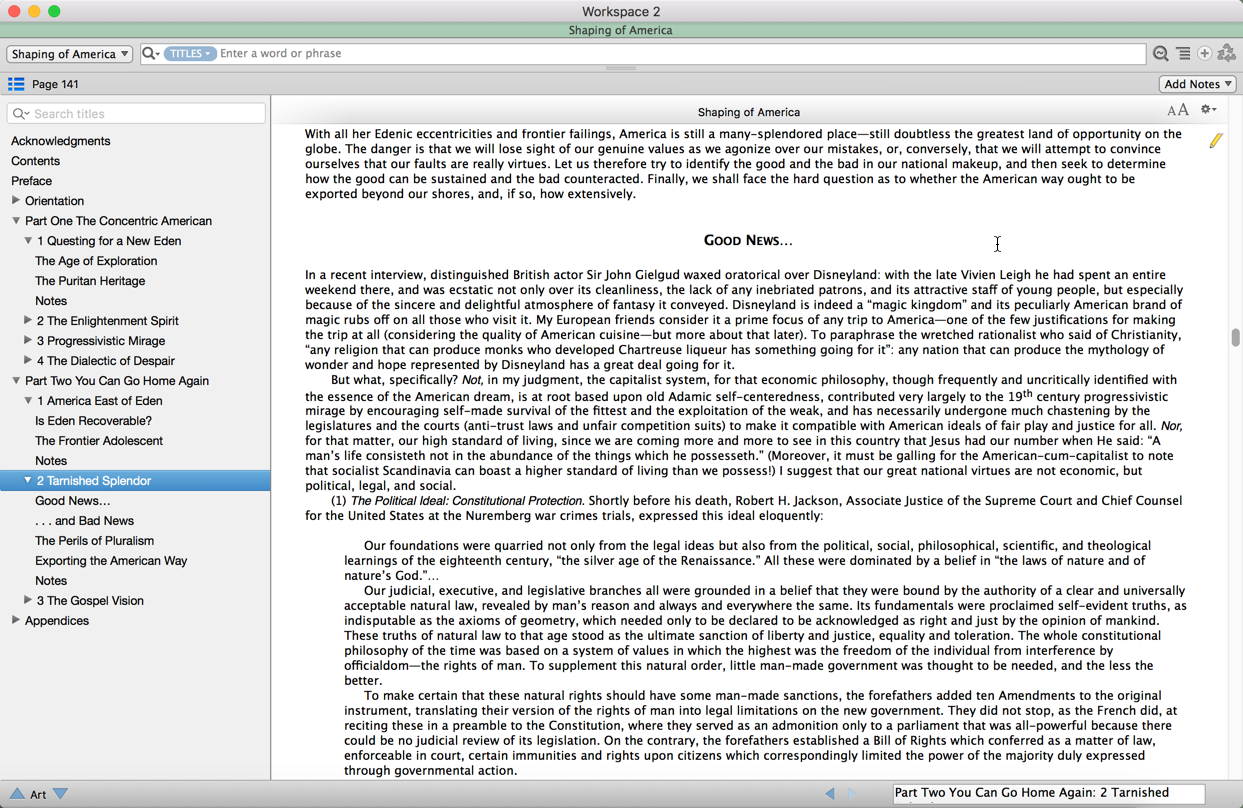Click the plus circle icon in the search toolbar
This screenshot has width=1243, height=808.
point(1205,54)
